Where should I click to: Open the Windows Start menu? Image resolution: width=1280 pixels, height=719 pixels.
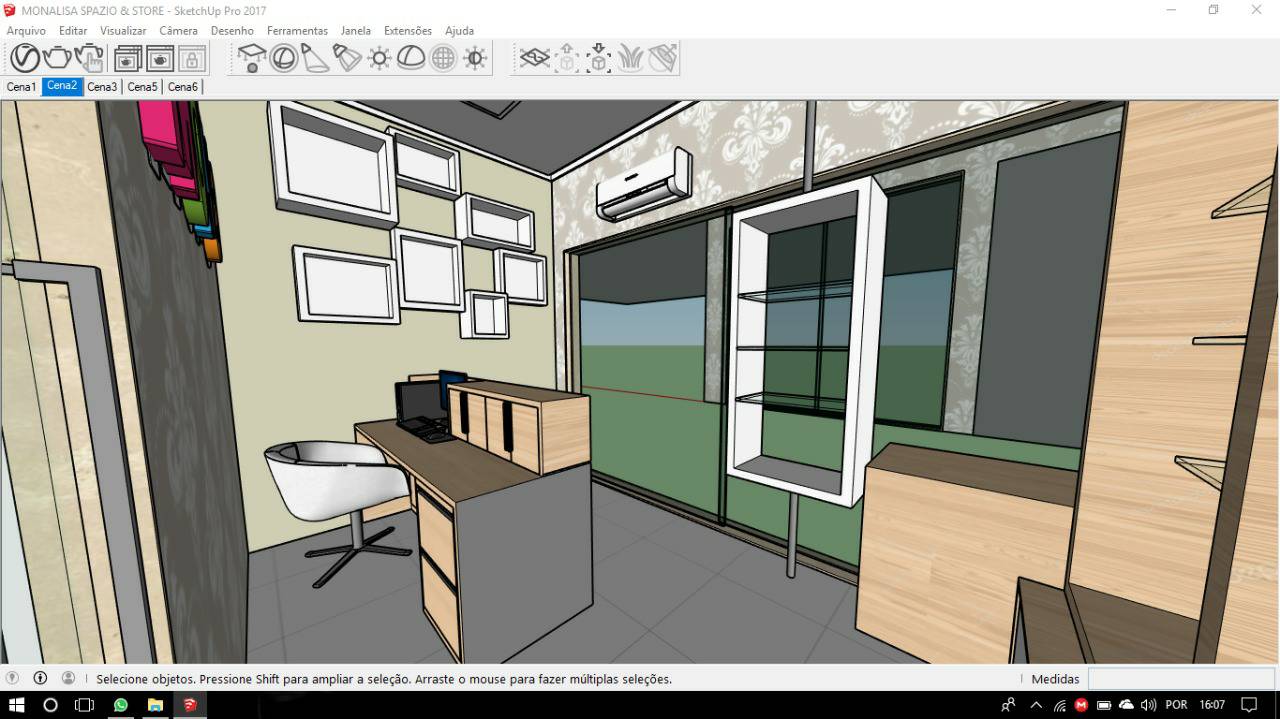tap(17, 705)
